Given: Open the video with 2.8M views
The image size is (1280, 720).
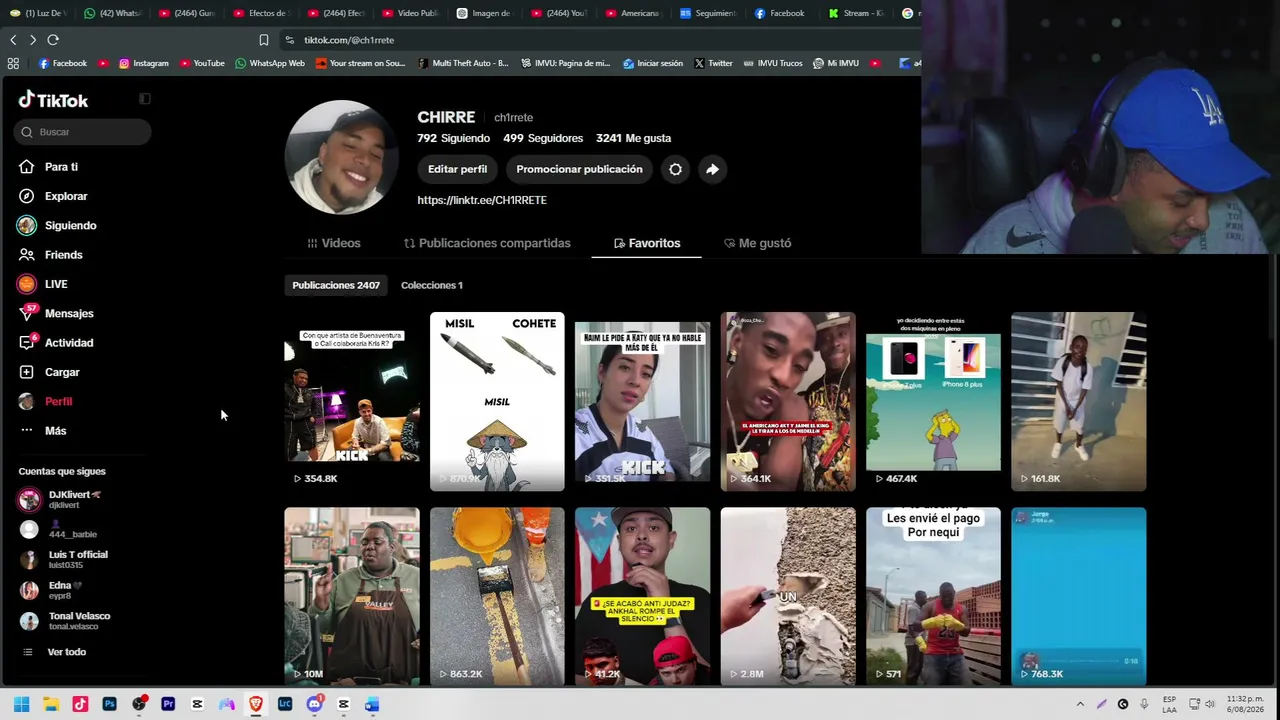Looking at the screenshot, I should click(x=788, y=596).
